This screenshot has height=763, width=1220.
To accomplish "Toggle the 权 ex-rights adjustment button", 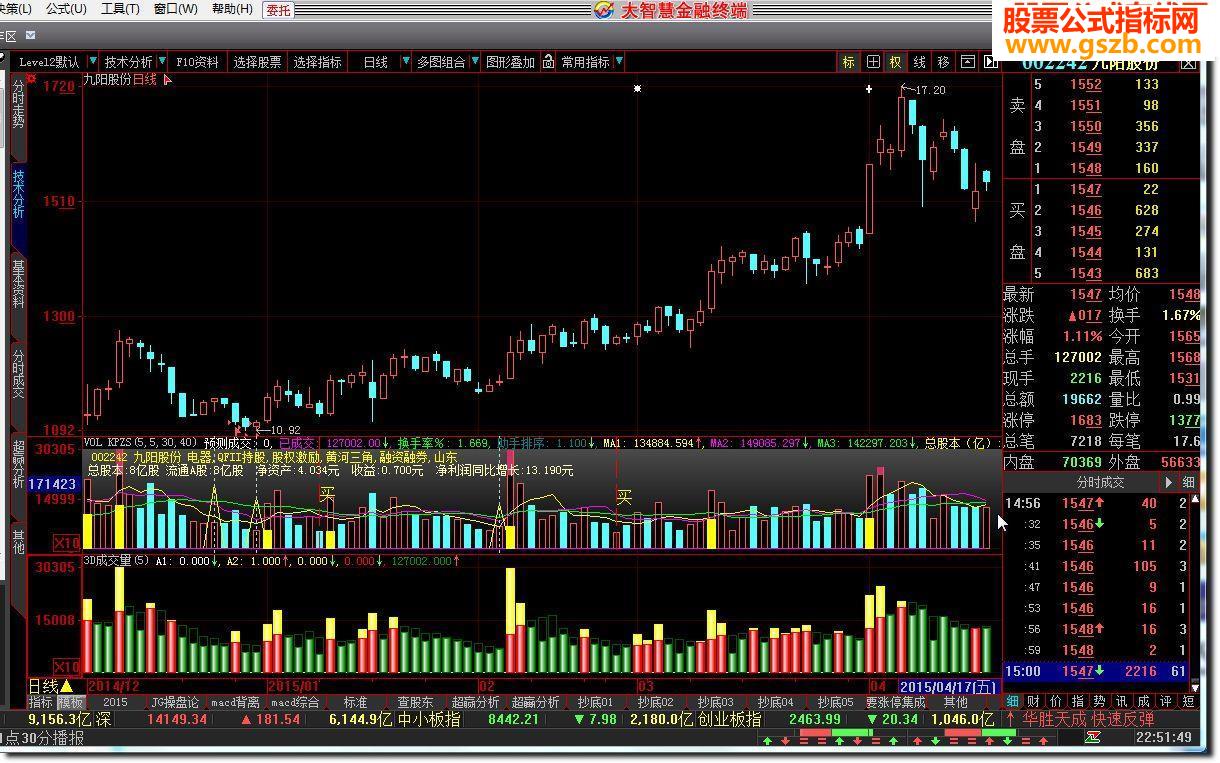I will point(896,62).
